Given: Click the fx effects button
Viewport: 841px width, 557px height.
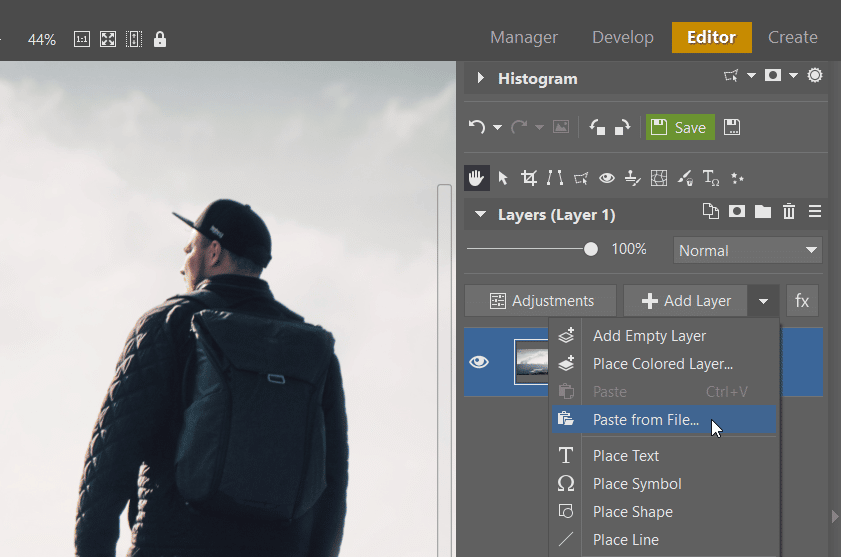Looking at the screenshot, I should [x=802, y=301].
